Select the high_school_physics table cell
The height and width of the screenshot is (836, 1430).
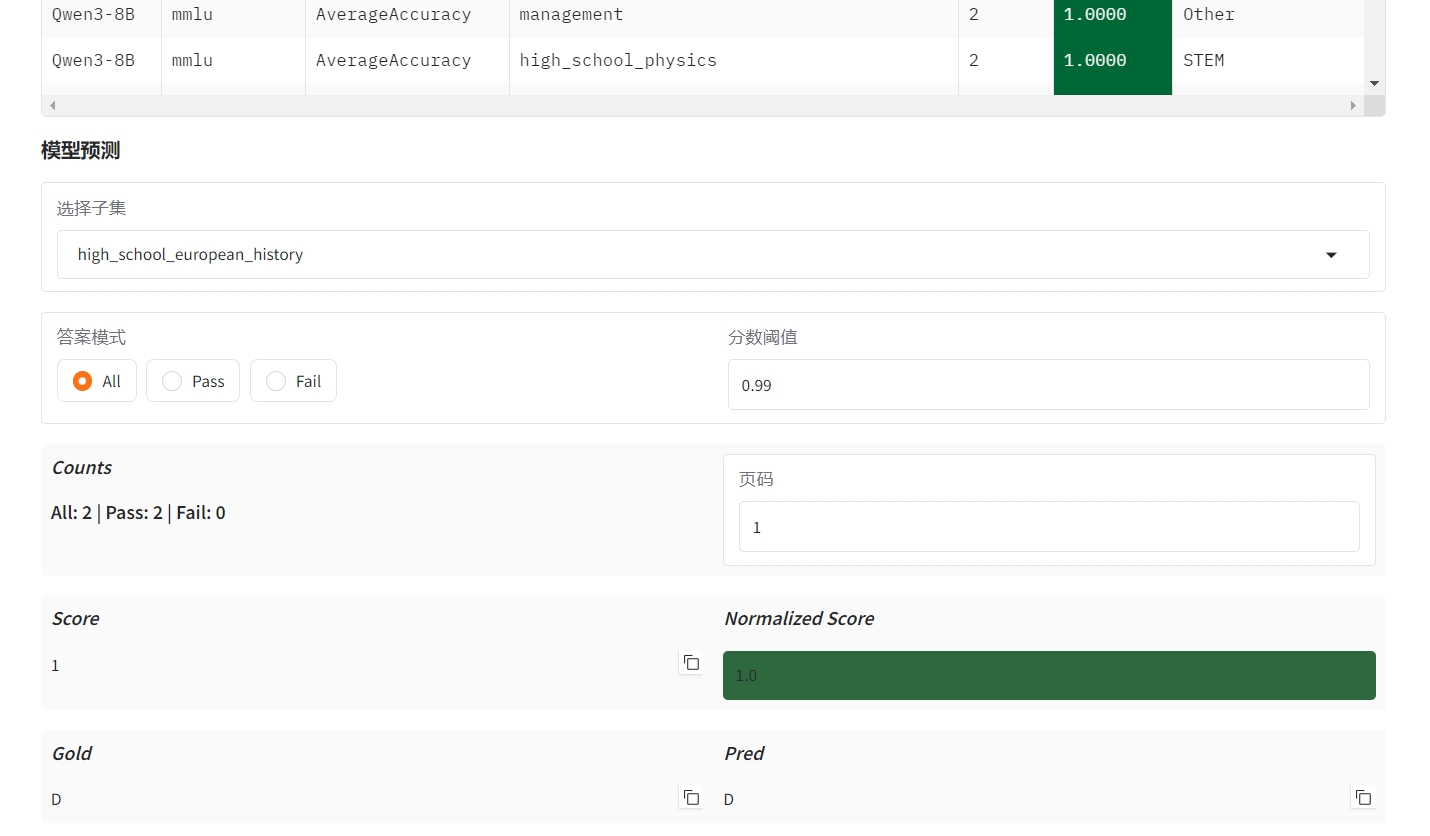click(618, 61)
